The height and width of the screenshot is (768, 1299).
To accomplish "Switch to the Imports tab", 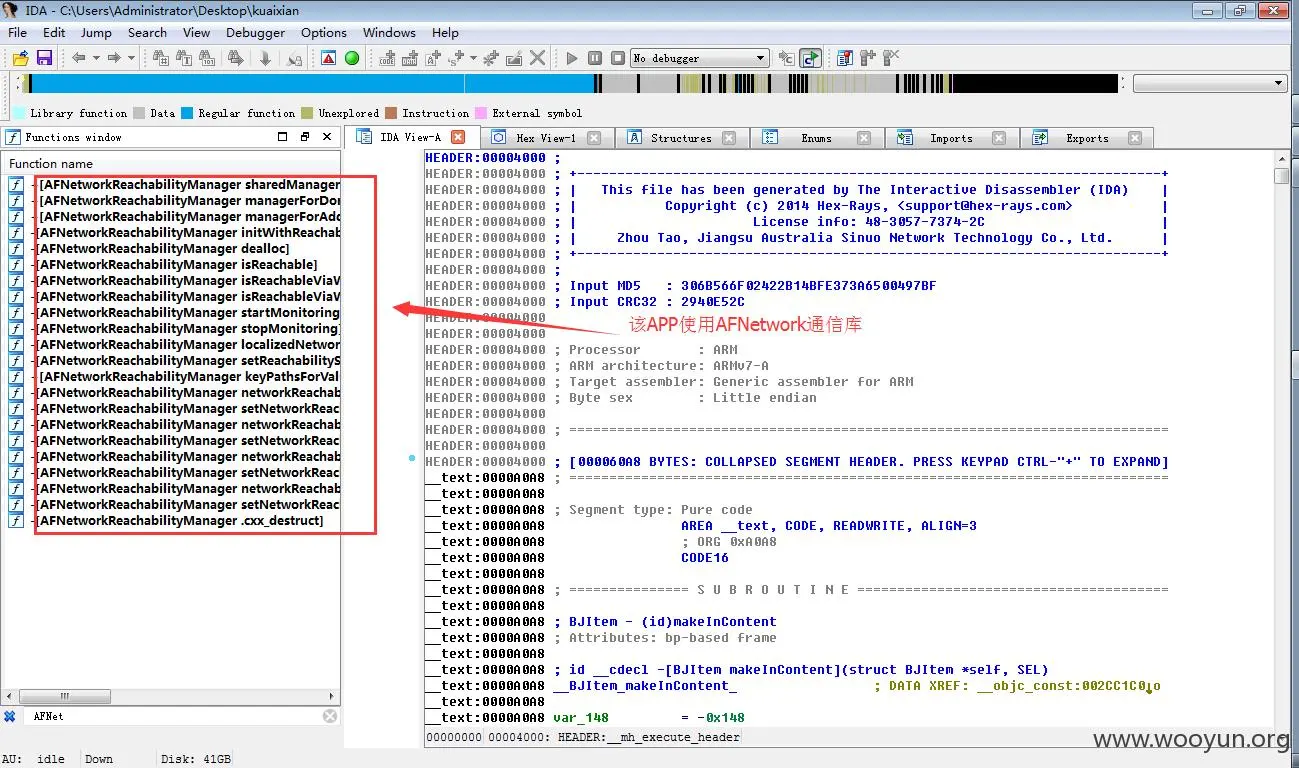I will click(x=950, y=138).
